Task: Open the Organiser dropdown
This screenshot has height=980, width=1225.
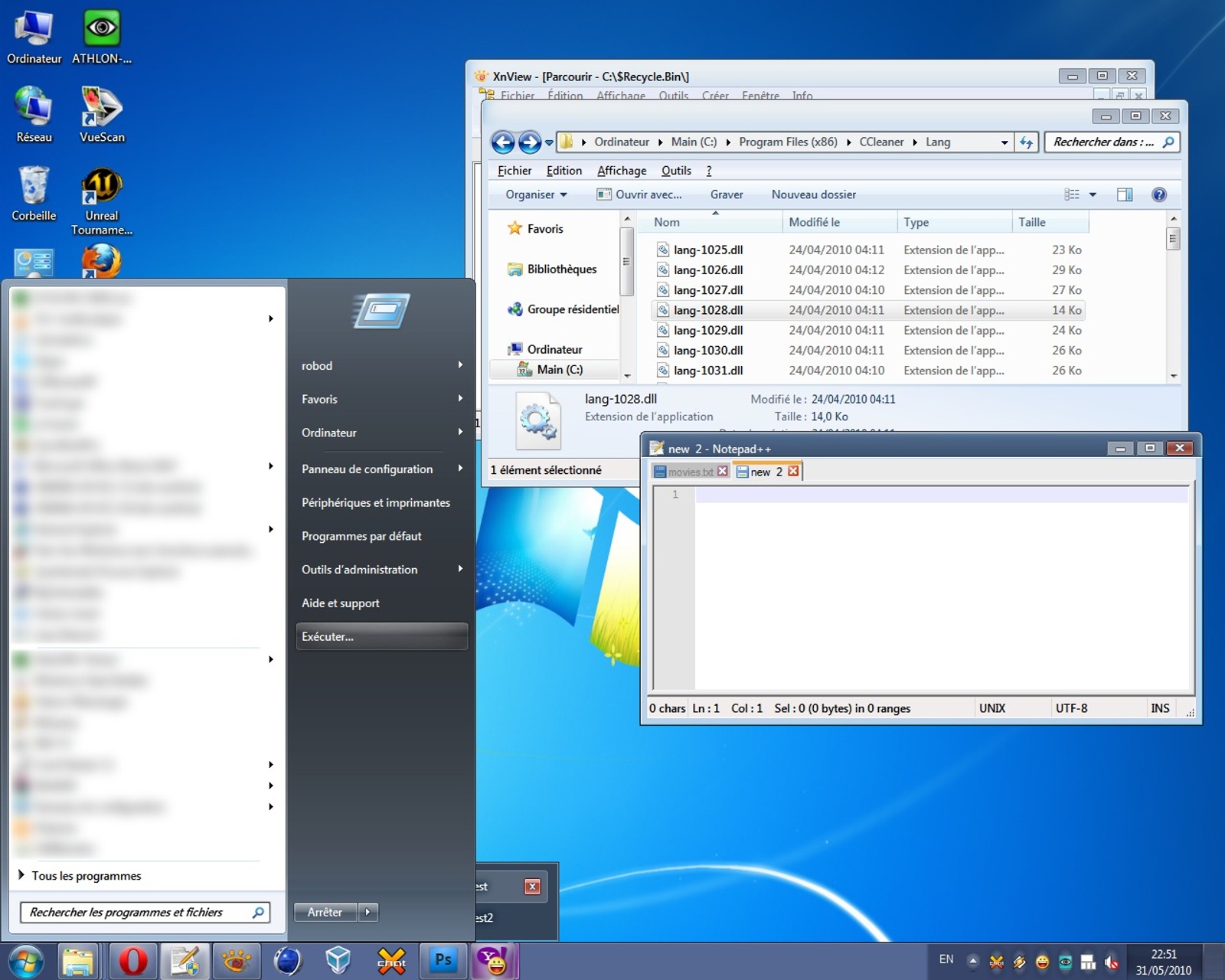Action: (534, 194)
